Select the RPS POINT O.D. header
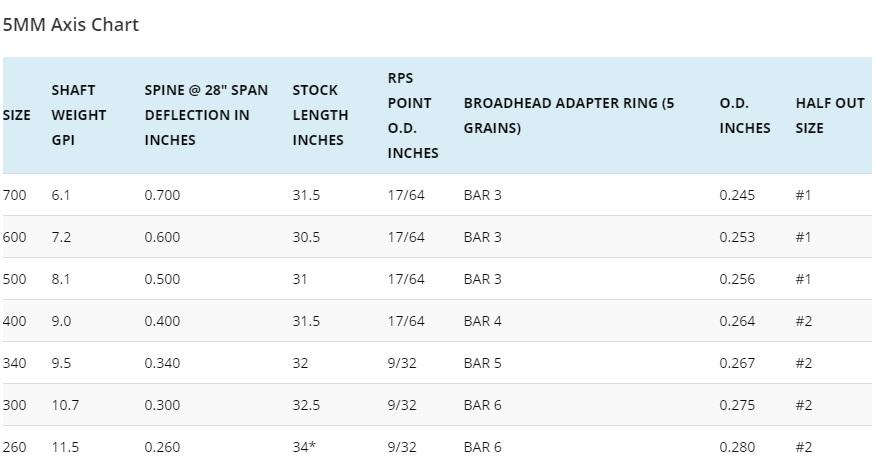 click(412, 115)
